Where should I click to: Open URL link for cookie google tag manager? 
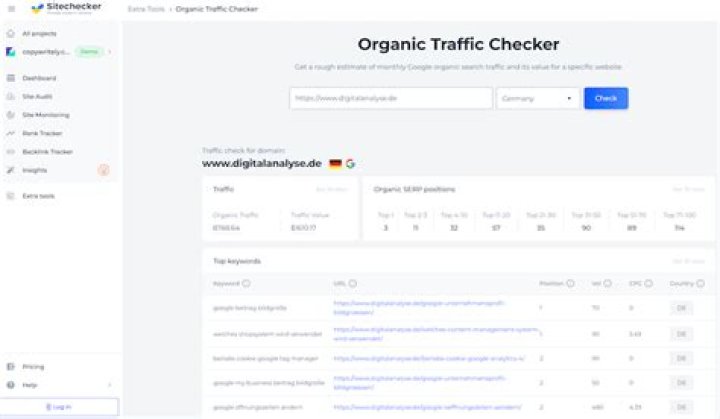(x=429, y=358)
